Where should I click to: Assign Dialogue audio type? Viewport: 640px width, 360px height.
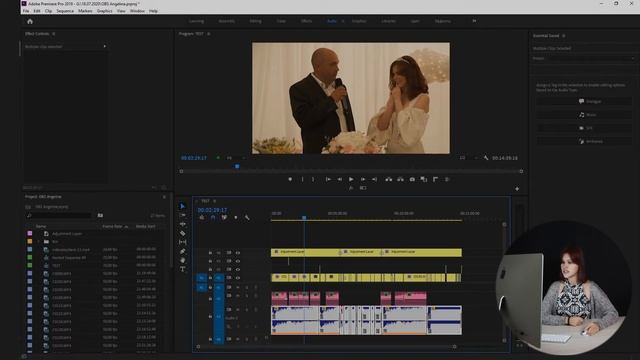point(584,101)
